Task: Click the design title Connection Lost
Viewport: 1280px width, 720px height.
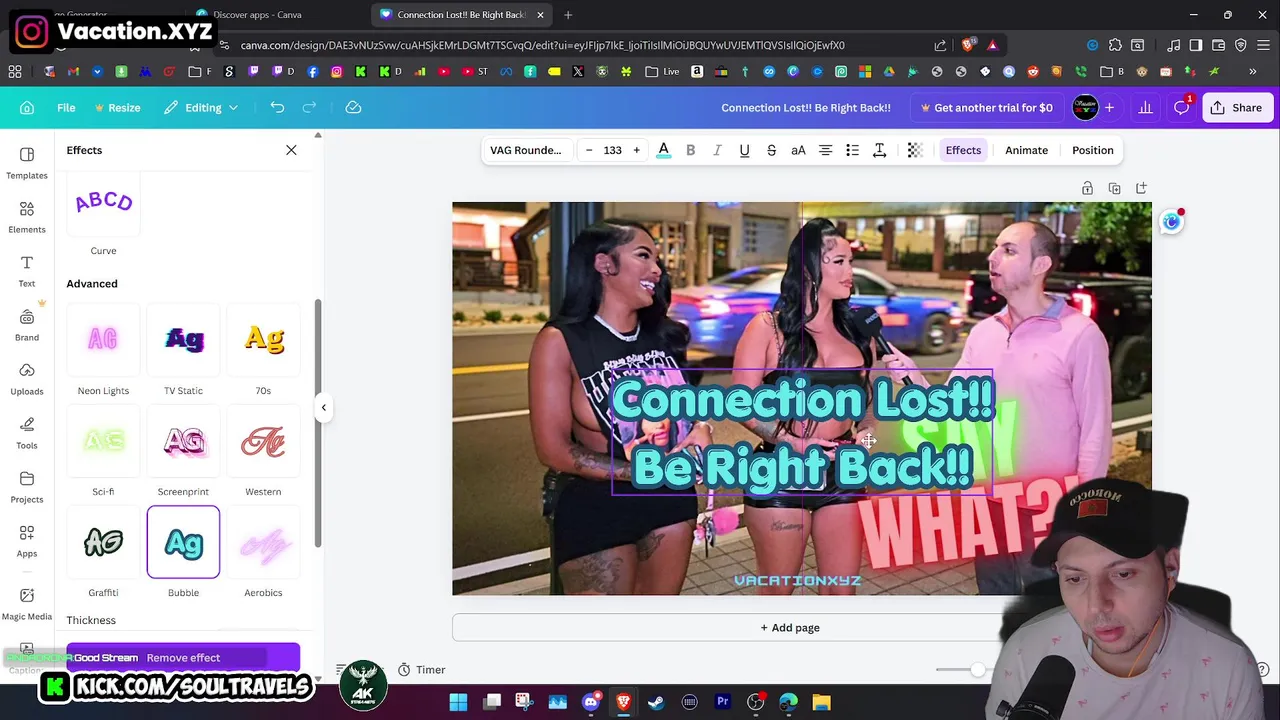Action: [806, 107]
